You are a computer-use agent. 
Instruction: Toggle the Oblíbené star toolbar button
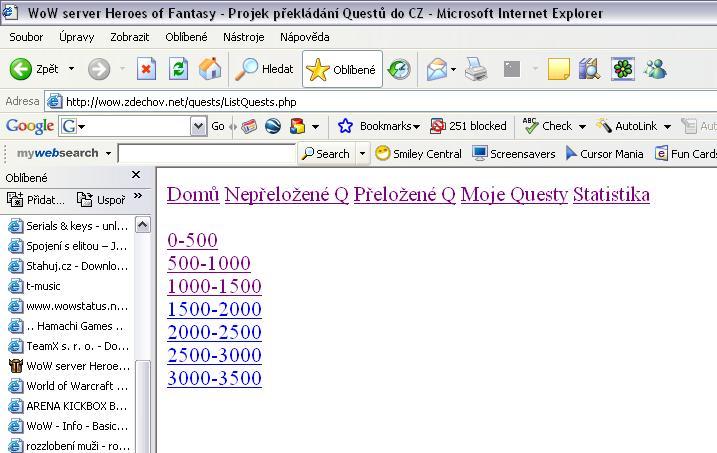pyautogui.click(x=342, y=69)
